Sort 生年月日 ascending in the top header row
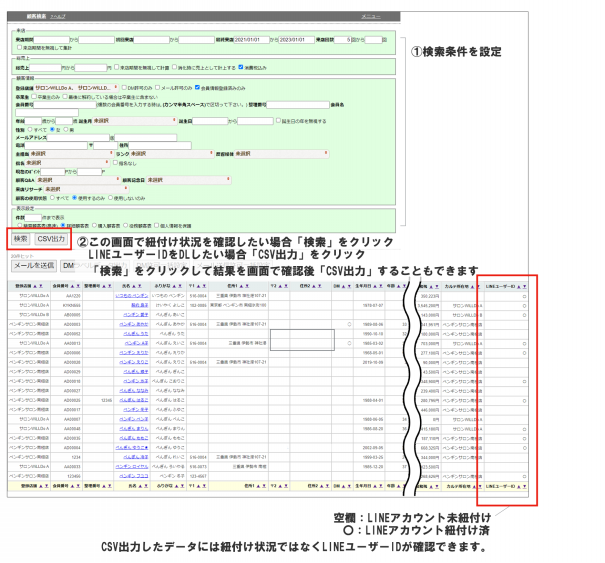605x563 pixels. tap(375, 286)
